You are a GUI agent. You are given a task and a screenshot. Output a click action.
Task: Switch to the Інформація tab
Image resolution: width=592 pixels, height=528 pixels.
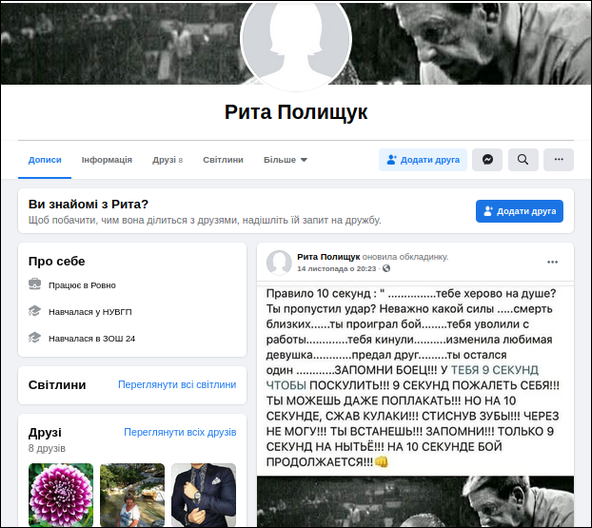point(107,160)
